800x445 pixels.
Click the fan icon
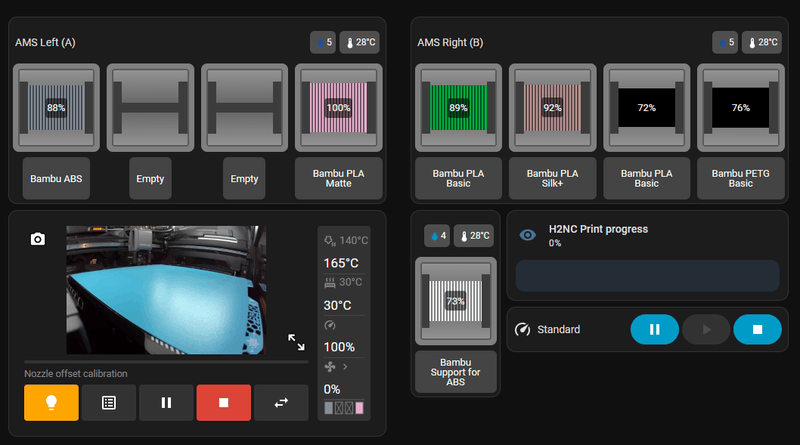click(x=330, y=366)
